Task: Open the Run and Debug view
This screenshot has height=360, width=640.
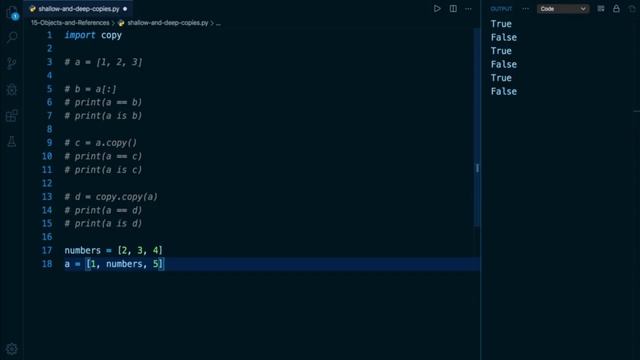Action: (12, 89)
